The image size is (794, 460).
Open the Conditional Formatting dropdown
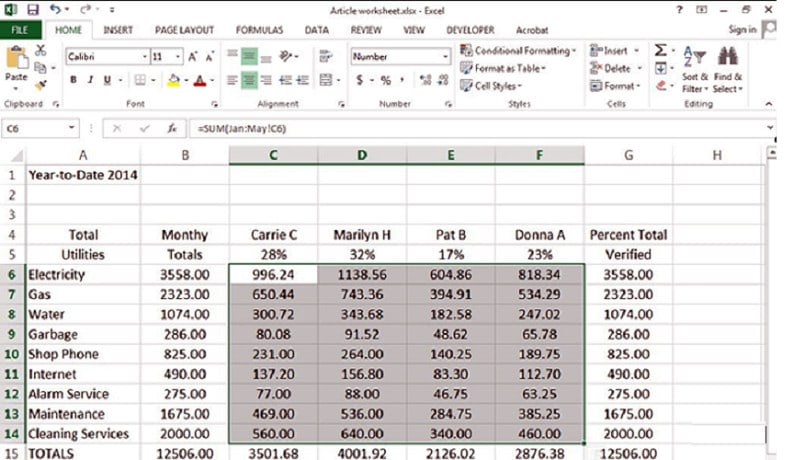[x=517, y=50]
